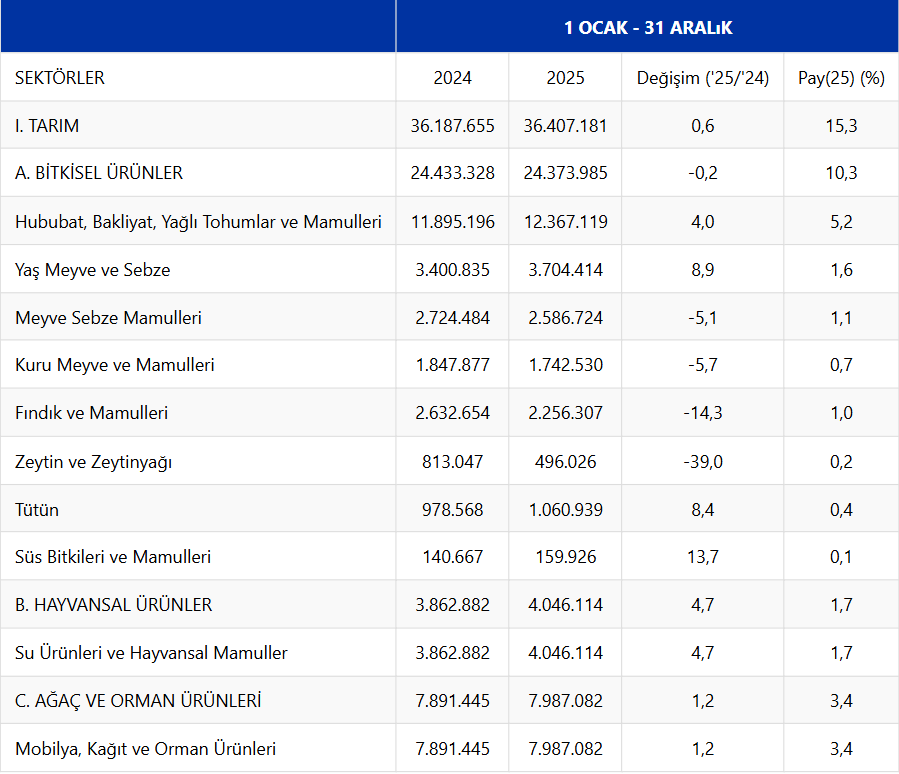Viewport: 899px width, 774px height.
Task: Click the Pay(25) (%) column header
Action: coord(841,78)
